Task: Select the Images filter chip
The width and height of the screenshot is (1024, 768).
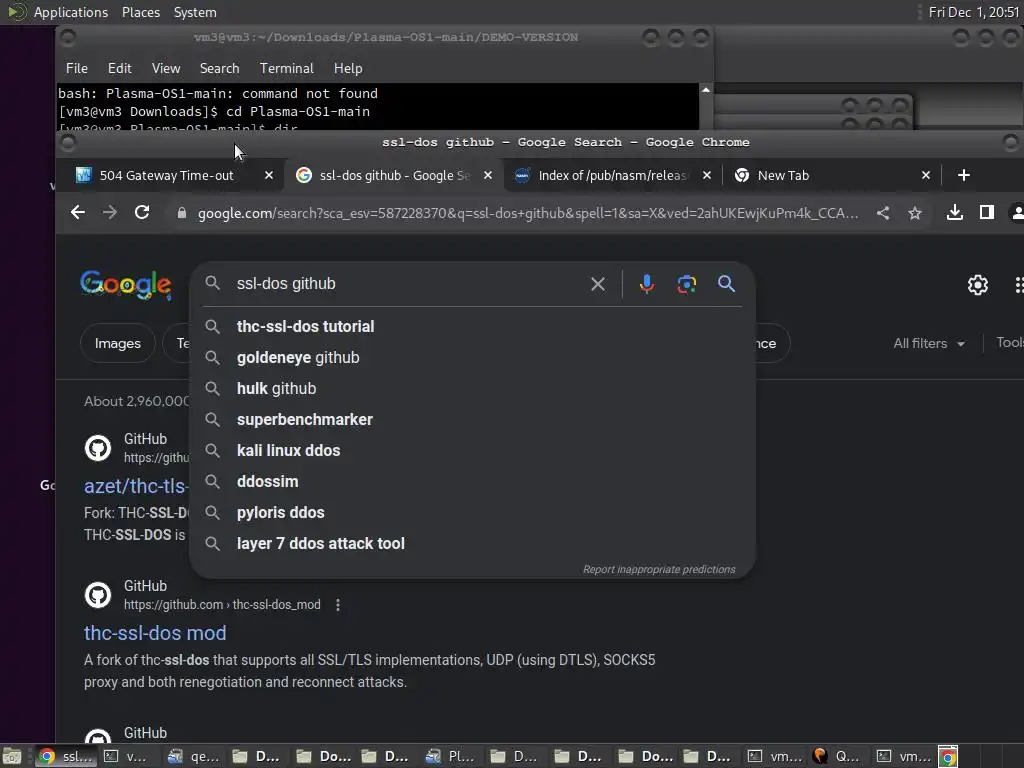Action: pos(118,344)
